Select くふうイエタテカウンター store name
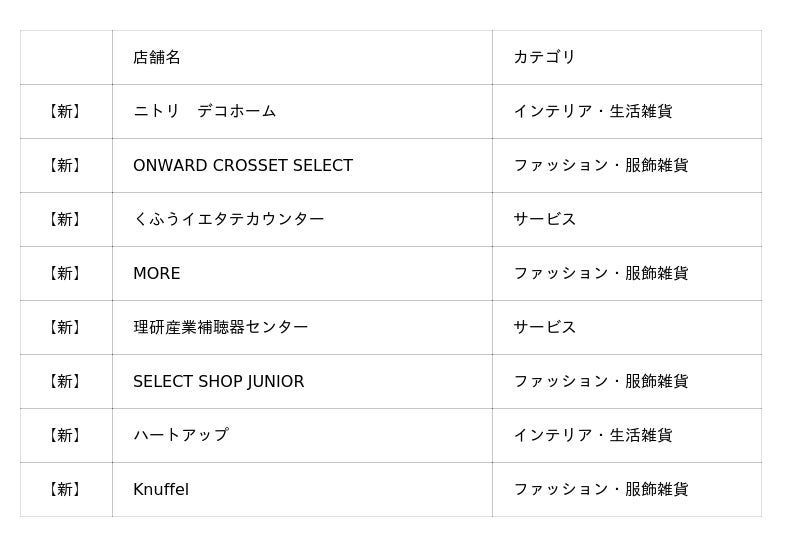 (228, 219)
